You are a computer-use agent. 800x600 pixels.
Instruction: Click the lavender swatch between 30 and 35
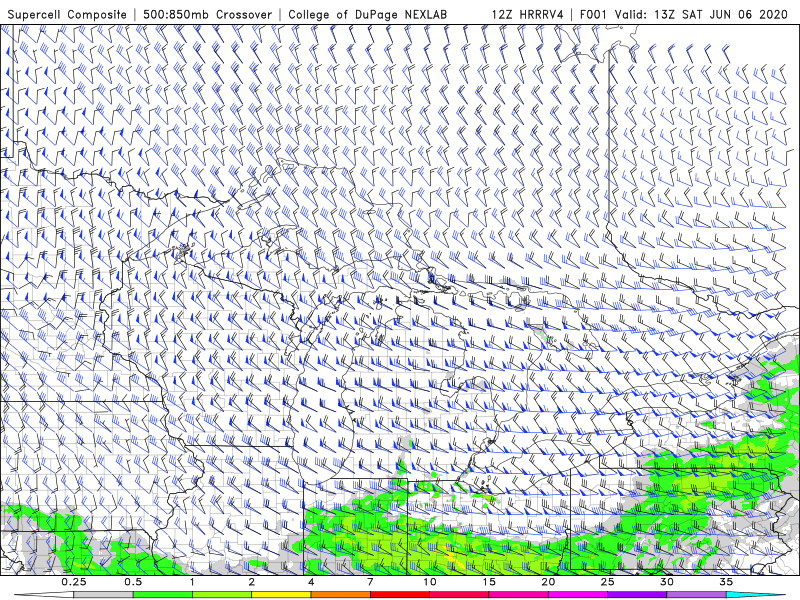click(x=696, y=595)
